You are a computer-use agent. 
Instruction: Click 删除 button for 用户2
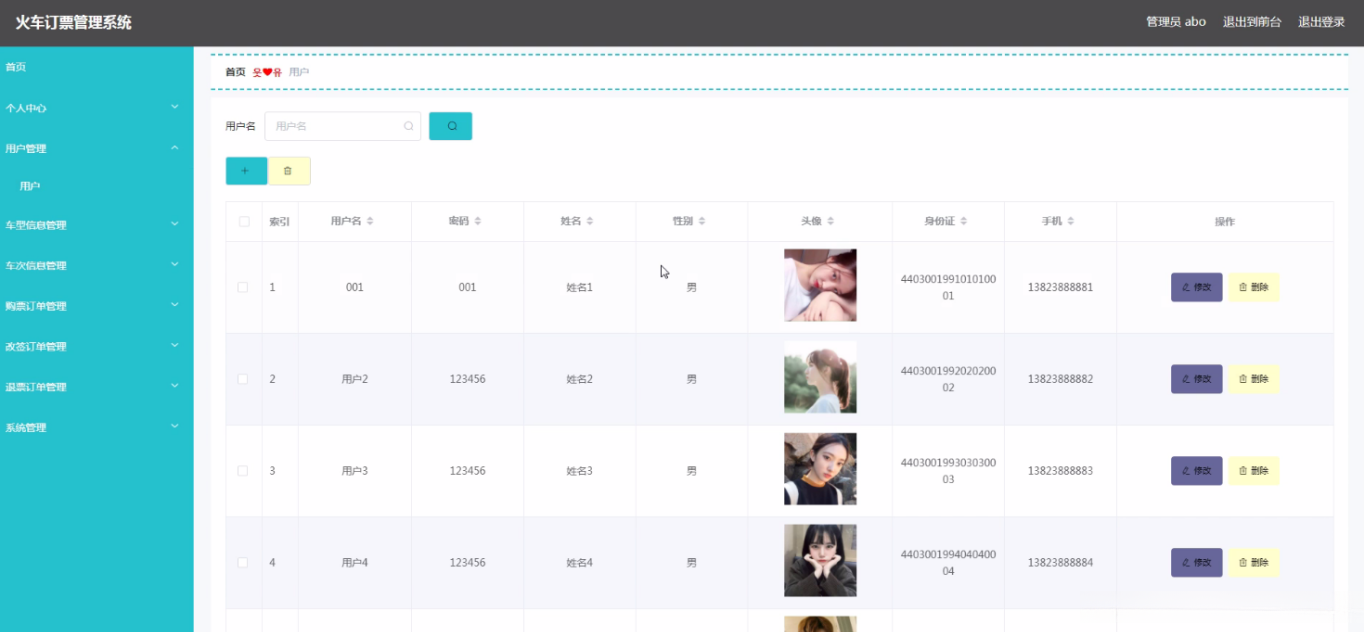1253,379
